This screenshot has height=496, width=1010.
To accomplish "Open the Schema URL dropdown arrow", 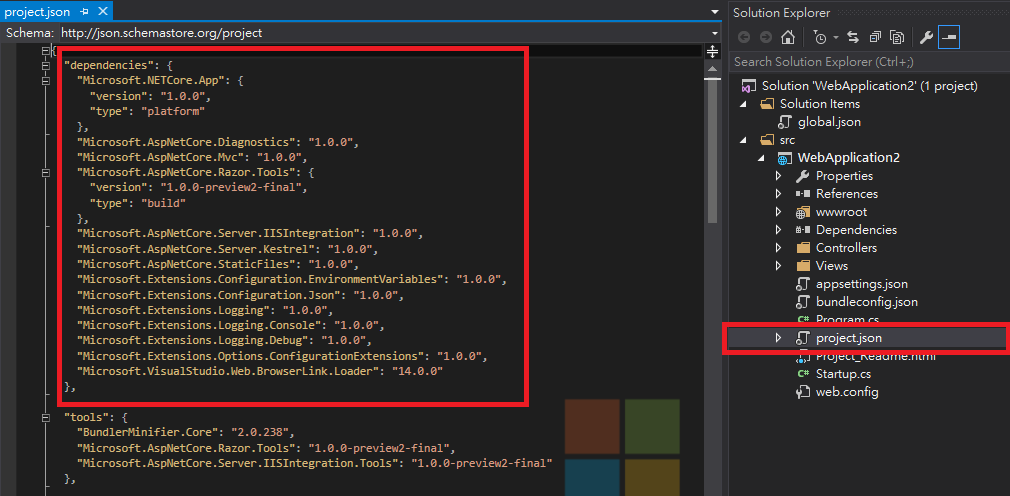I will (715, 33).
